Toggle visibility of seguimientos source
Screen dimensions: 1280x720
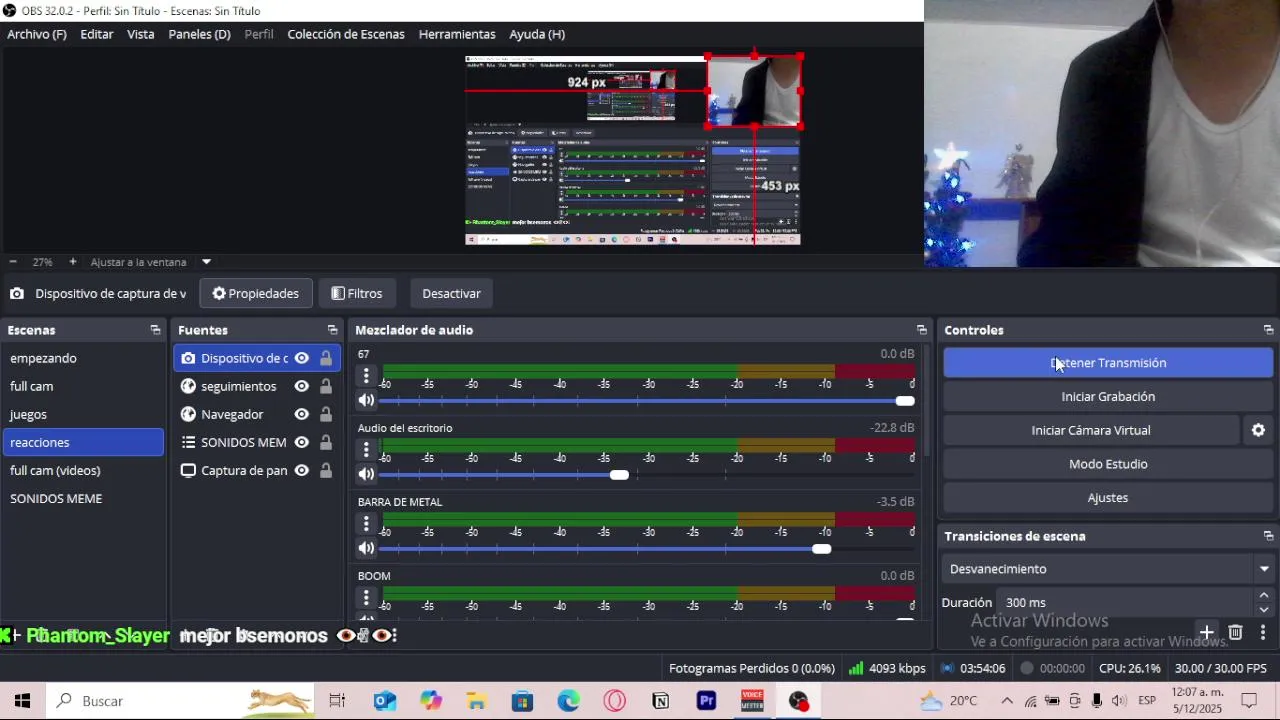tap(301, 386)
